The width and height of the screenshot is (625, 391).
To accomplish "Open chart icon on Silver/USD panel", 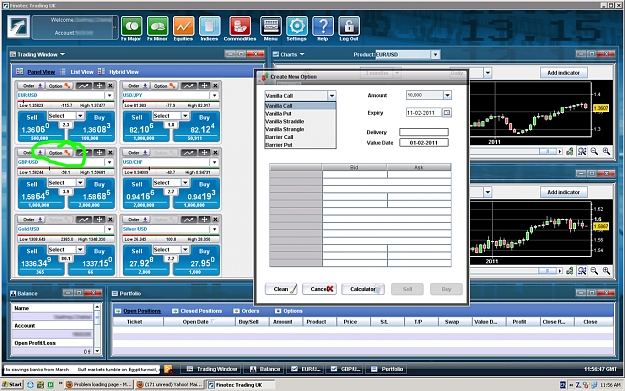I will coord(189,220).
